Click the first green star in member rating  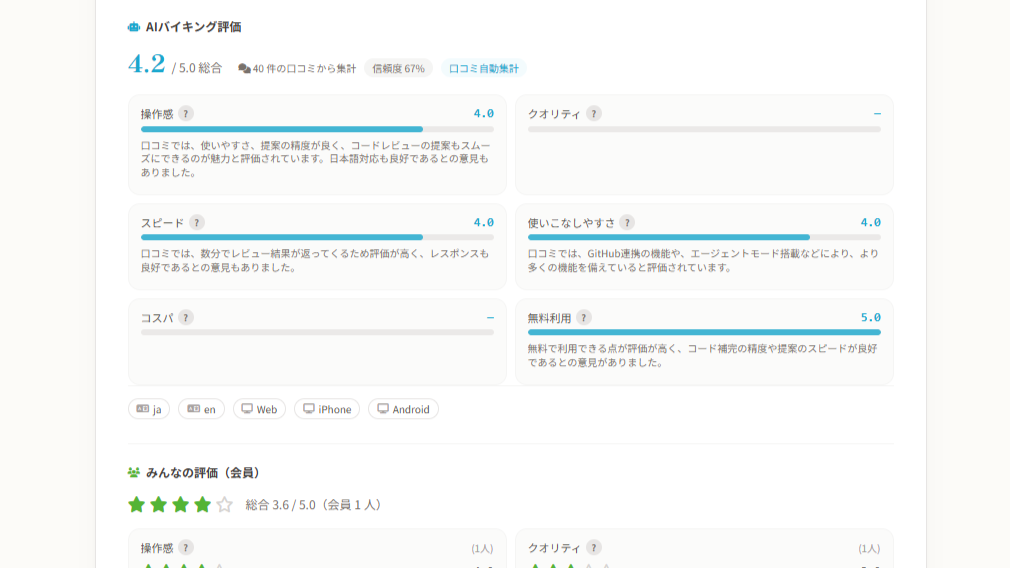(137, 505)
